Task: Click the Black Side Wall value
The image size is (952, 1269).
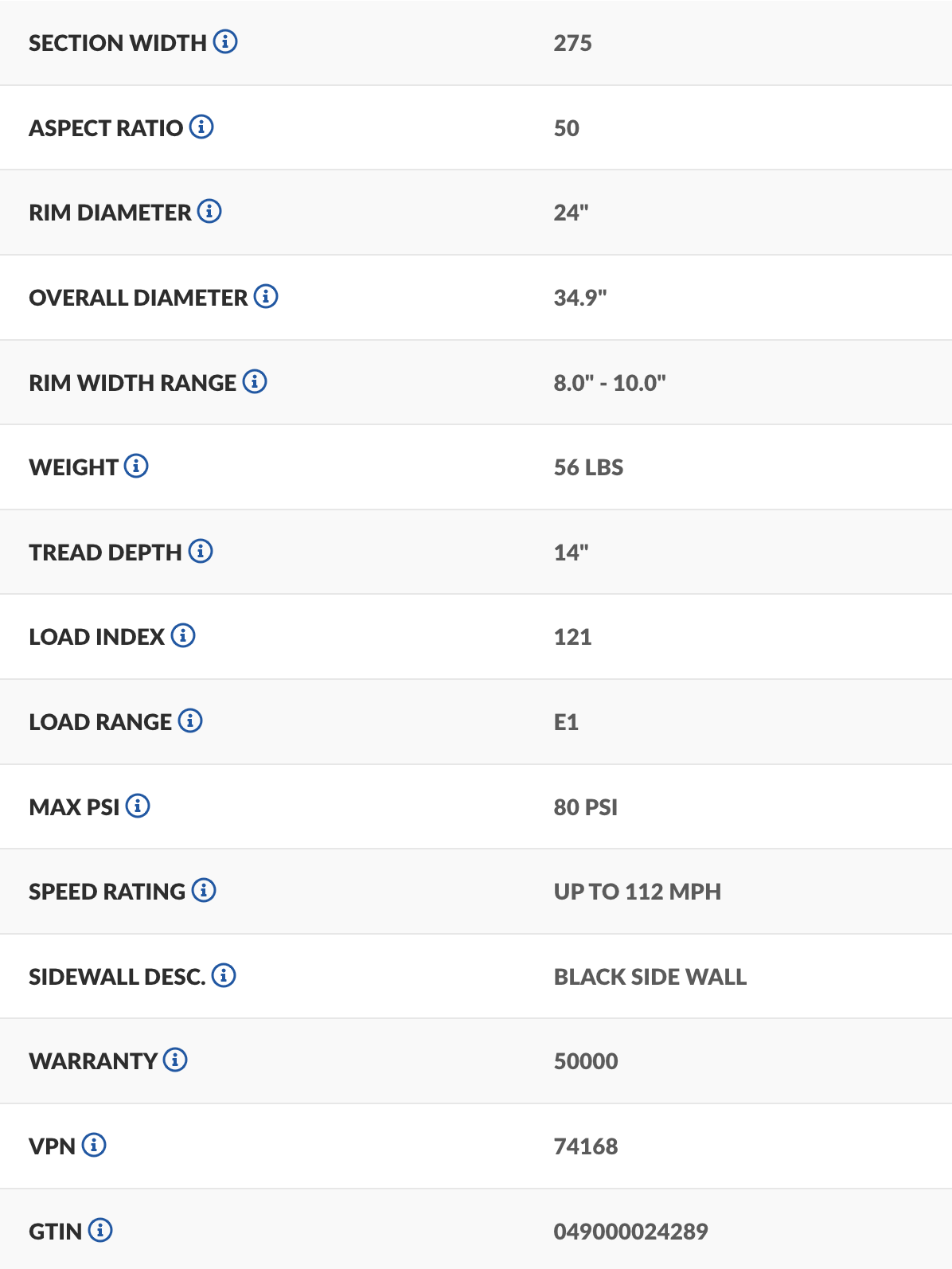Action: (x=650, y=977)
